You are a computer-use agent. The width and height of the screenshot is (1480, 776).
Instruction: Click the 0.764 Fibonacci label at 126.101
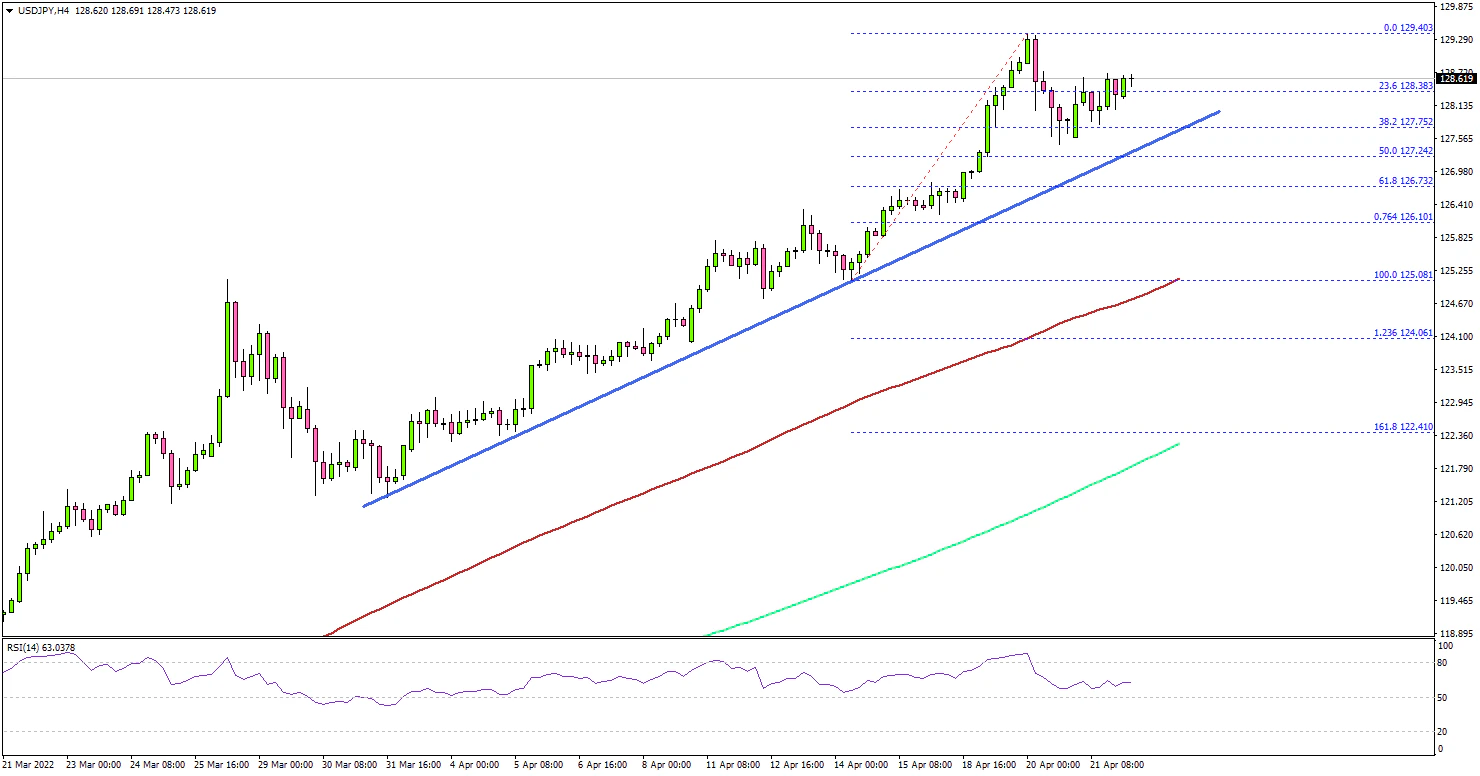(x=1405, y=217)
